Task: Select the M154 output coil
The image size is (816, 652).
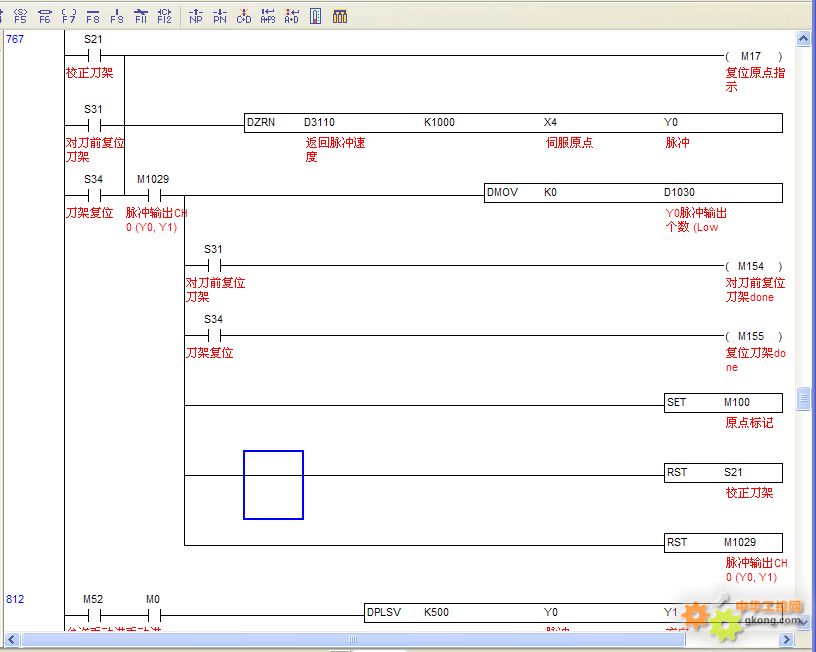Action: coord(754,266)
